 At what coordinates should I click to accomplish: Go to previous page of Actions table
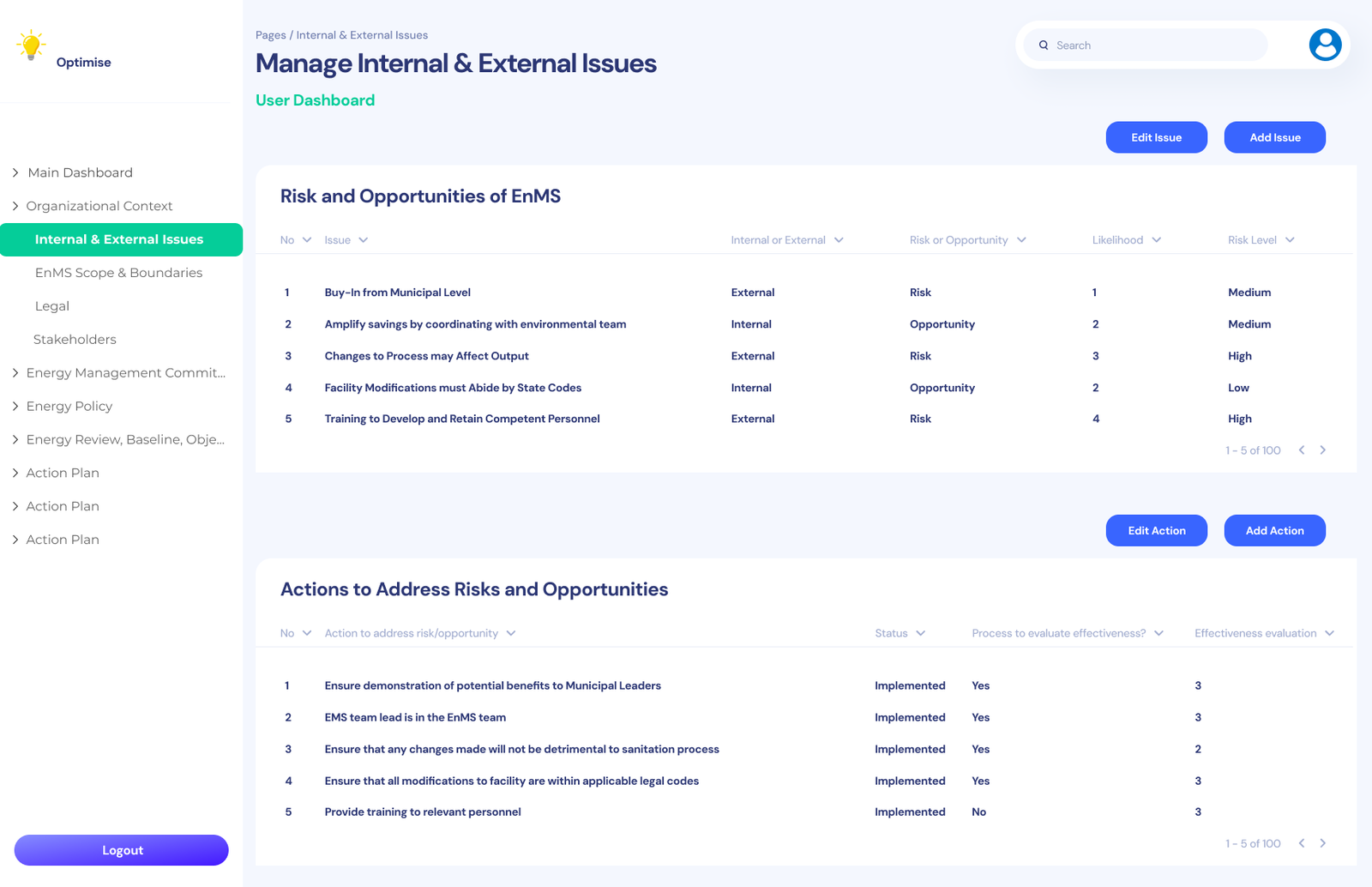pos(1302,843)
